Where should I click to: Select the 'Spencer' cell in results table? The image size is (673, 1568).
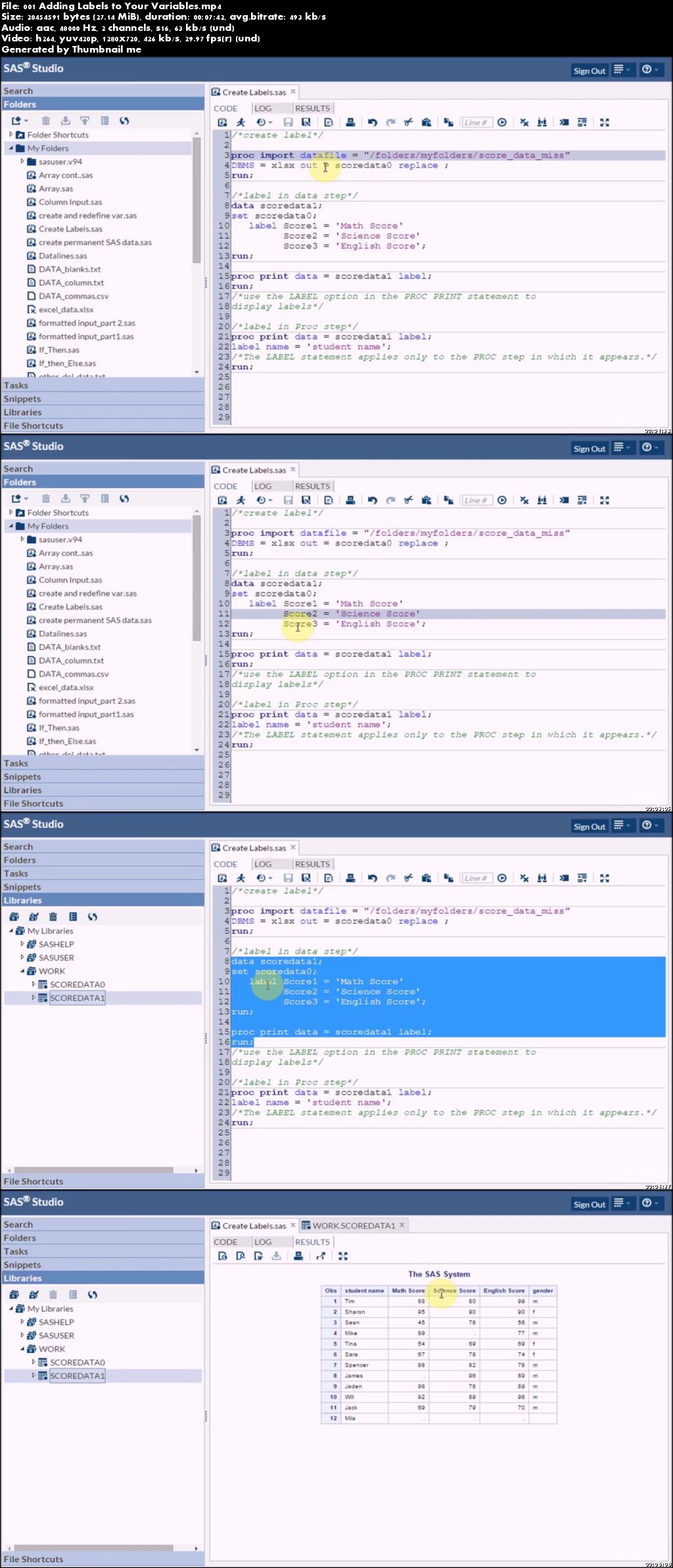click(364, 1365)
